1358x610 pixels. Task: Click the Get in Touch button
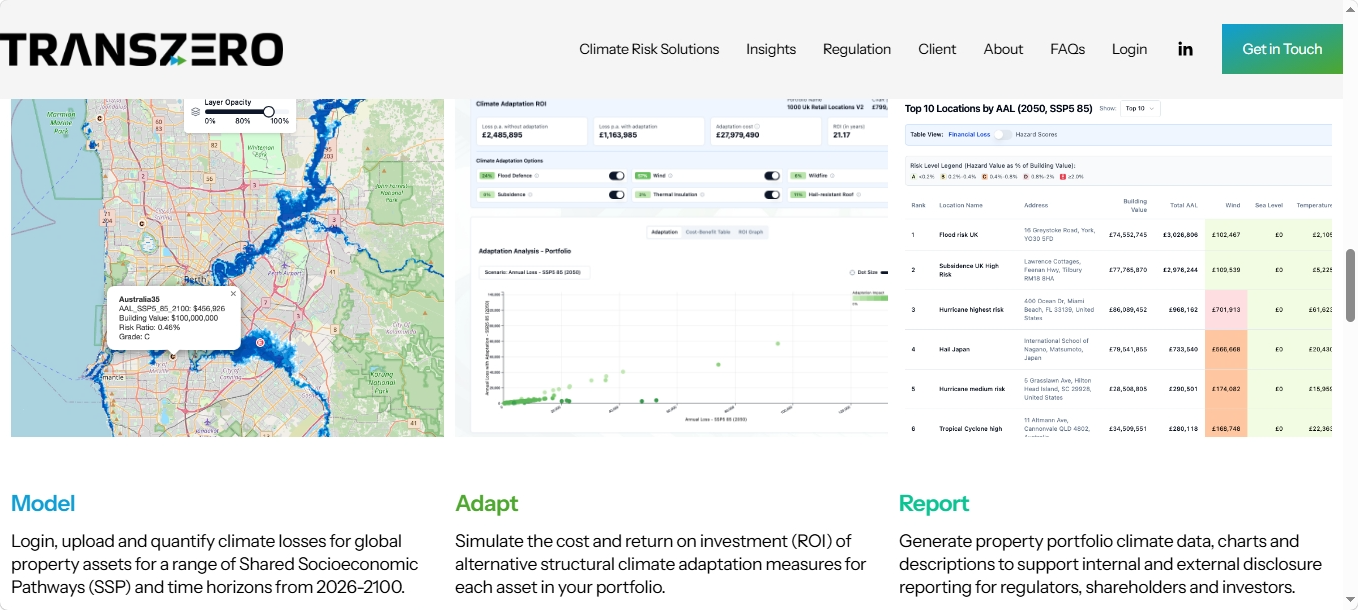(1282, 49)
